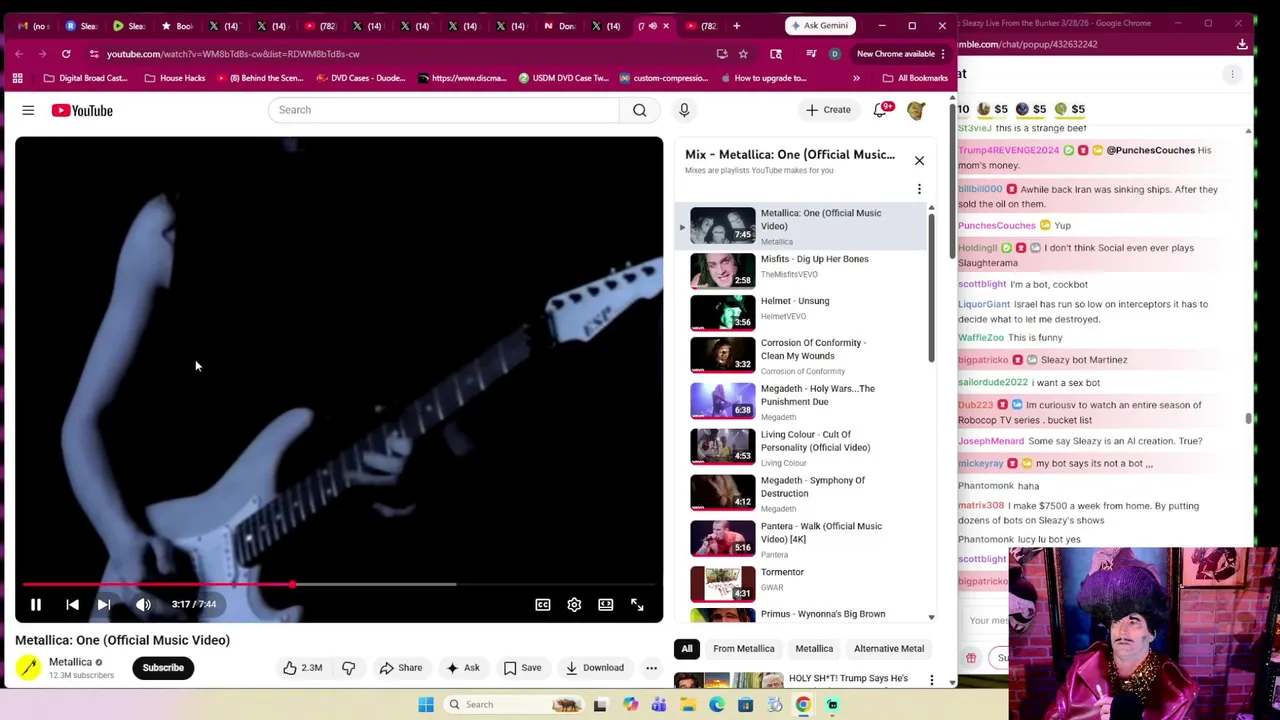Save the video to a playlist

point(522,668)
